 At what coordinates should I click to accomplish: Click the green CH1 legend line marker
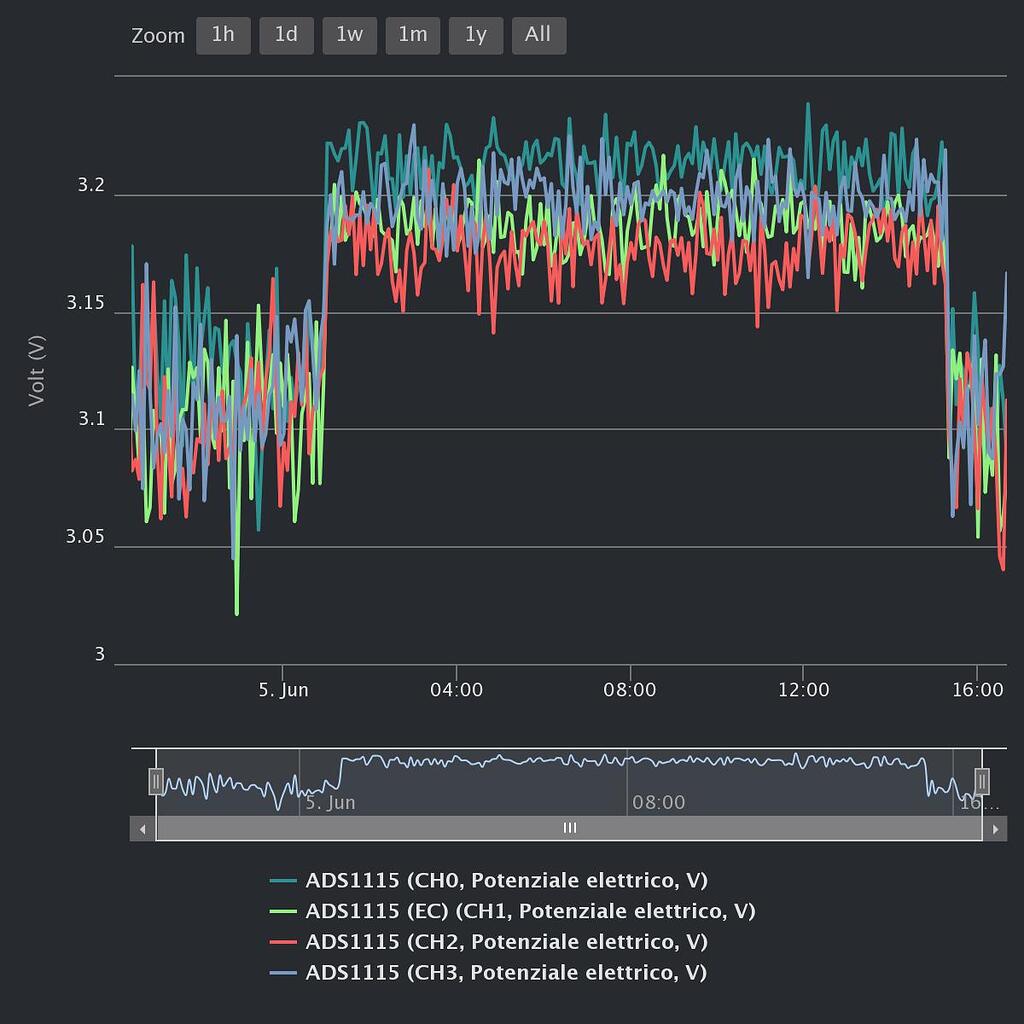tap(284, 911)
